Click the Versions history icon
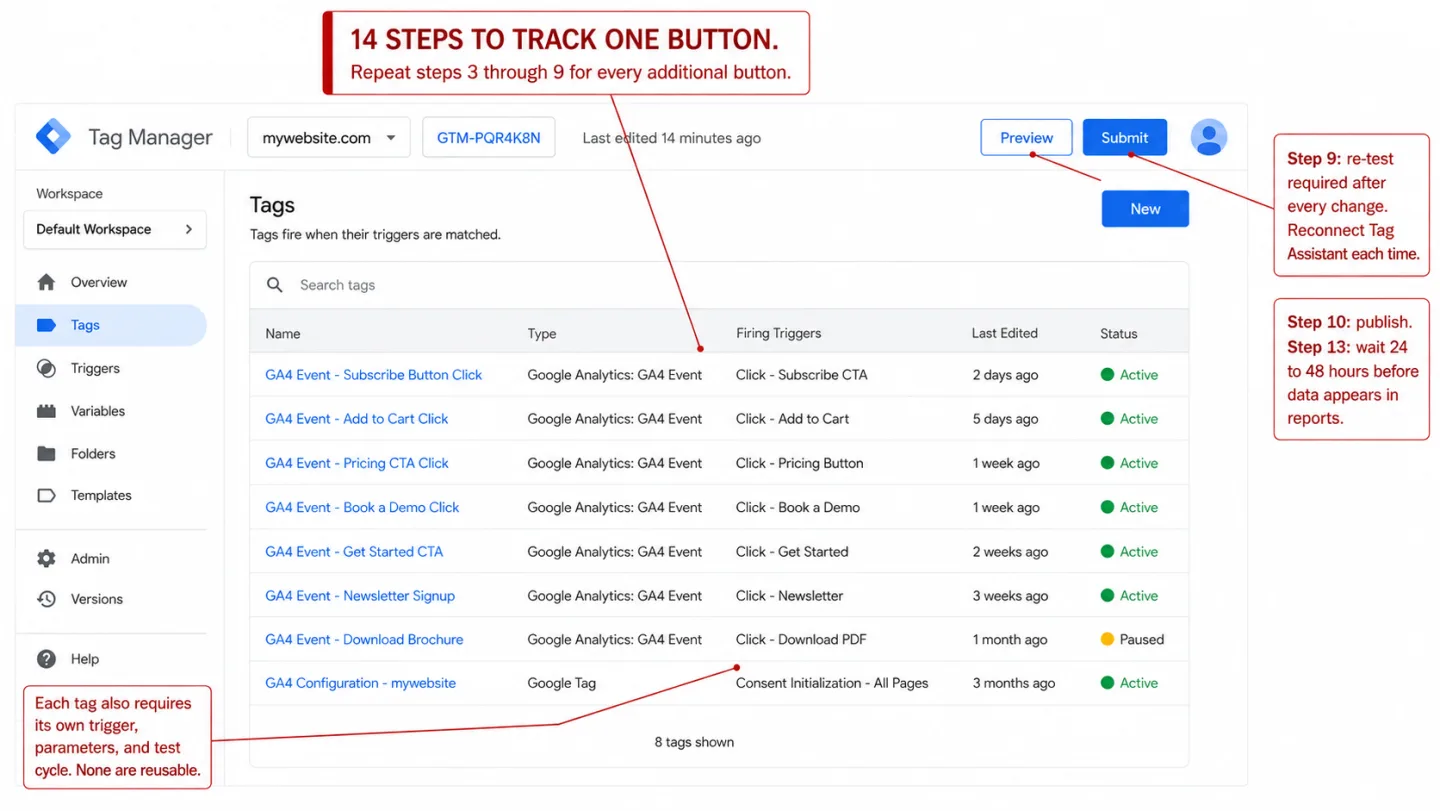The image size is (1440, 811). tap(46, 599)
